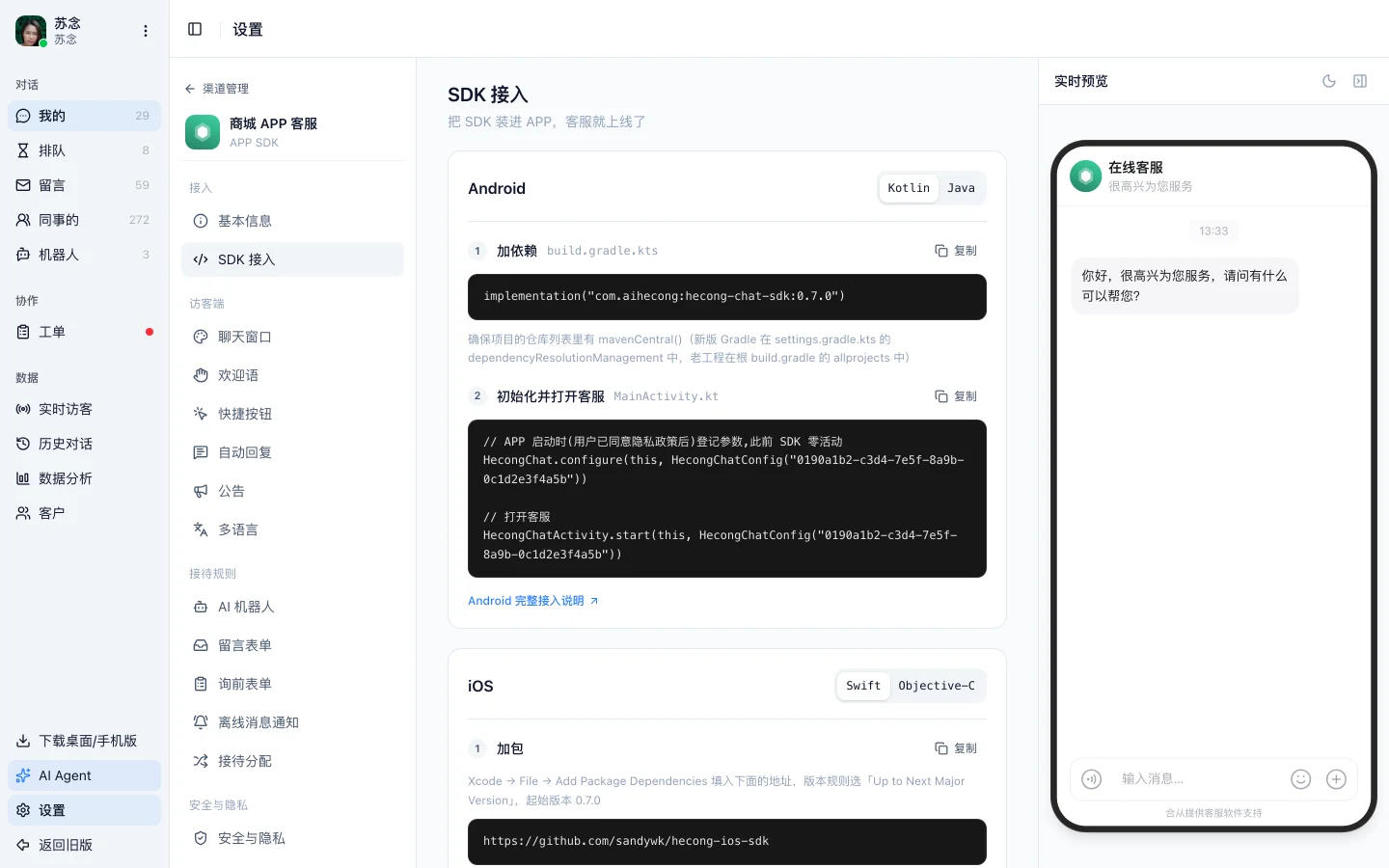Image resolution: width=1389 pixels, height=868 pixels.
Task: Open 快捷按钮 settings
Action: (292, 414)
